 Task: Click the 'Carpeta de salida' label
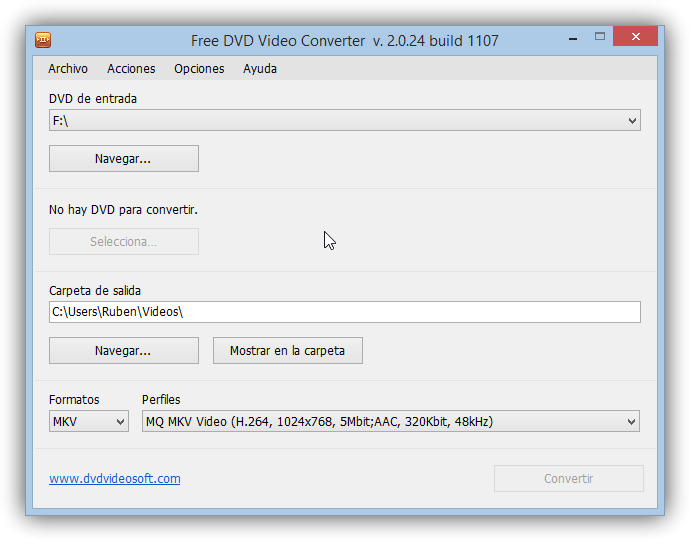[95, 291]
